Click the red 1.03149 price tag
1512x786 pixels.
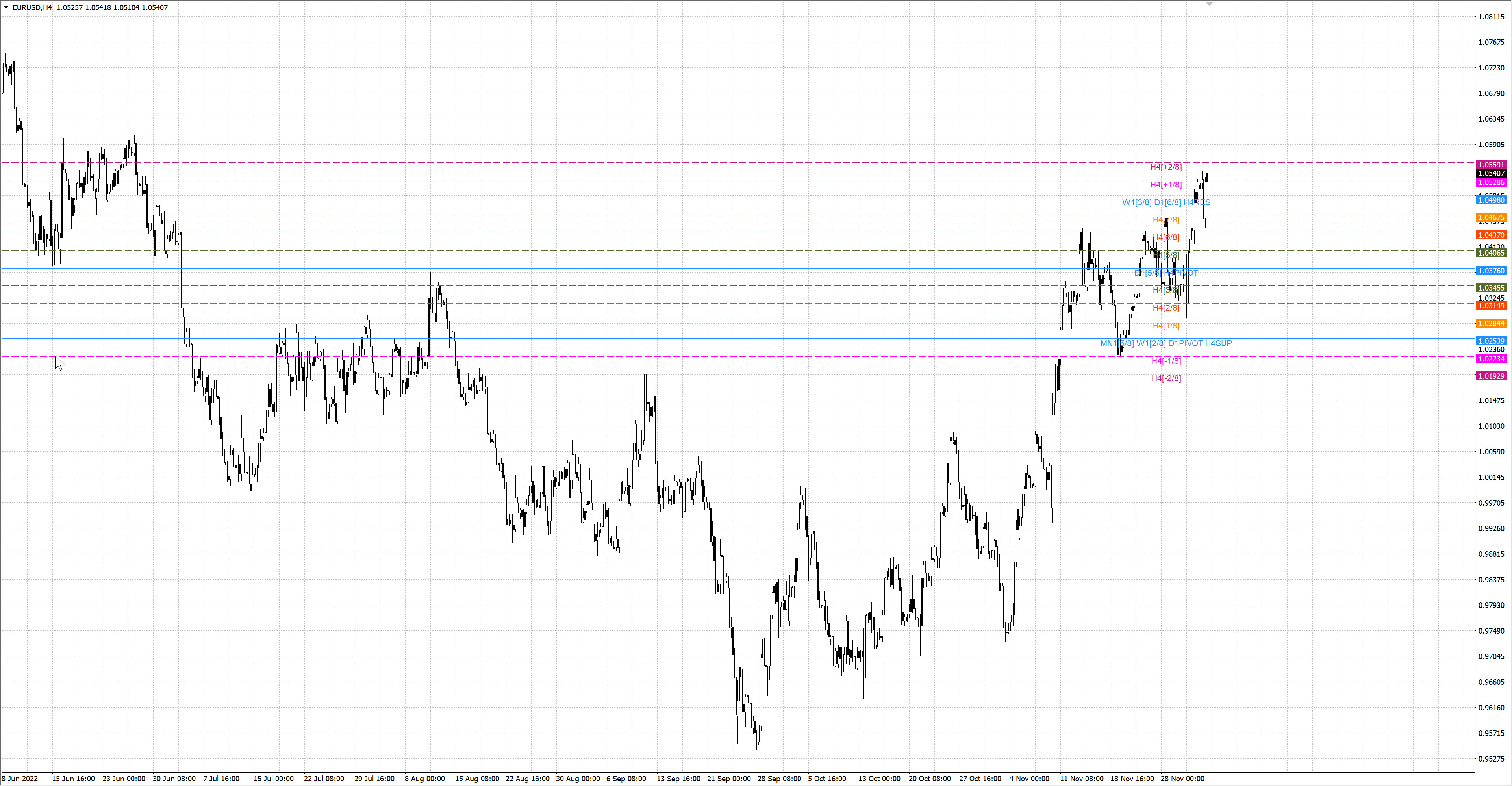click(1491, 306)
